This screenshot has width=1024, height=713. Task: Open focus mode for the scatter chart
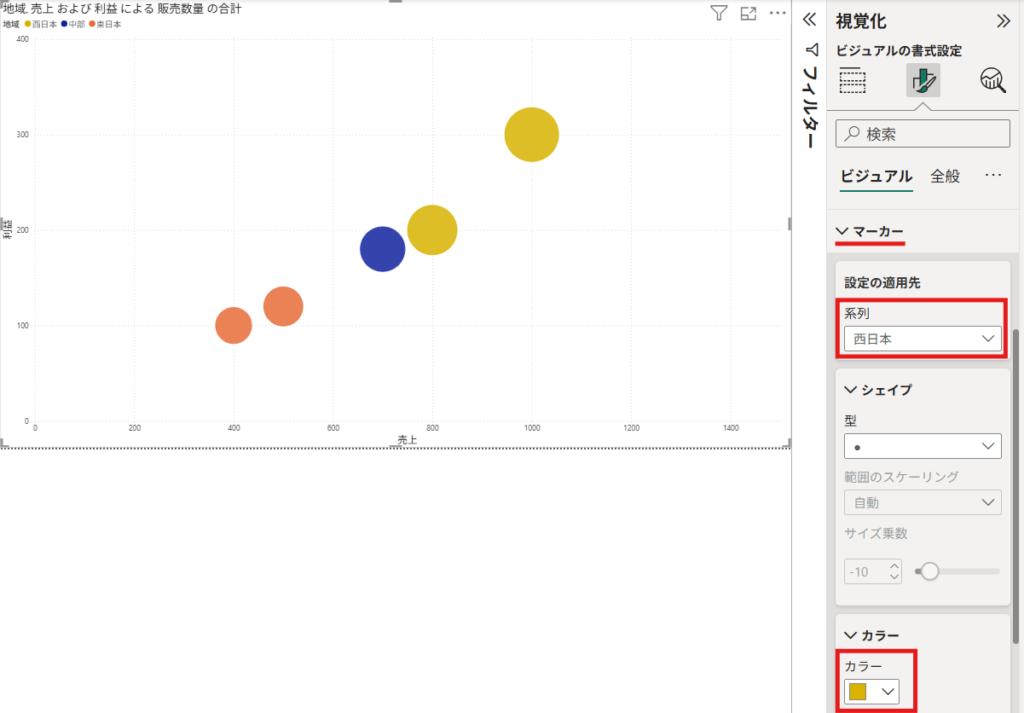tap(748, 13)
